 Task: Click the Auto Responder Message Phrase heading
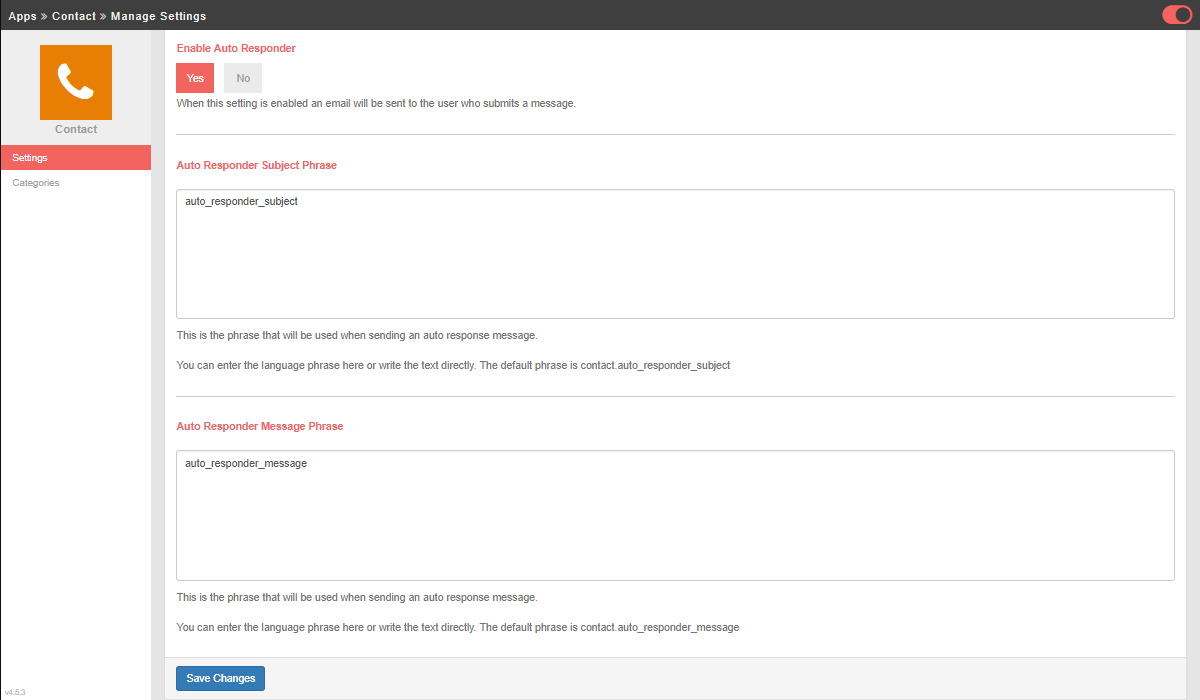click(x=259, y=426)
